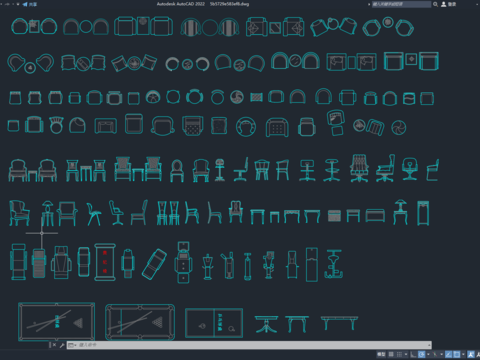Select the left billiard table drawing
Screen dimensions: 480x360
click(x=56, y=322)
